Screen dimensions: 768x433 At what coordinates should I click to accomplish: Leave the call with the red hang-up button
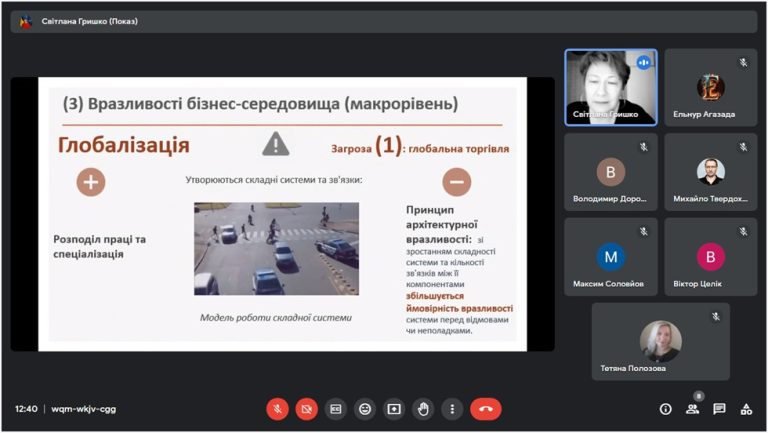(x=486, y=409)
